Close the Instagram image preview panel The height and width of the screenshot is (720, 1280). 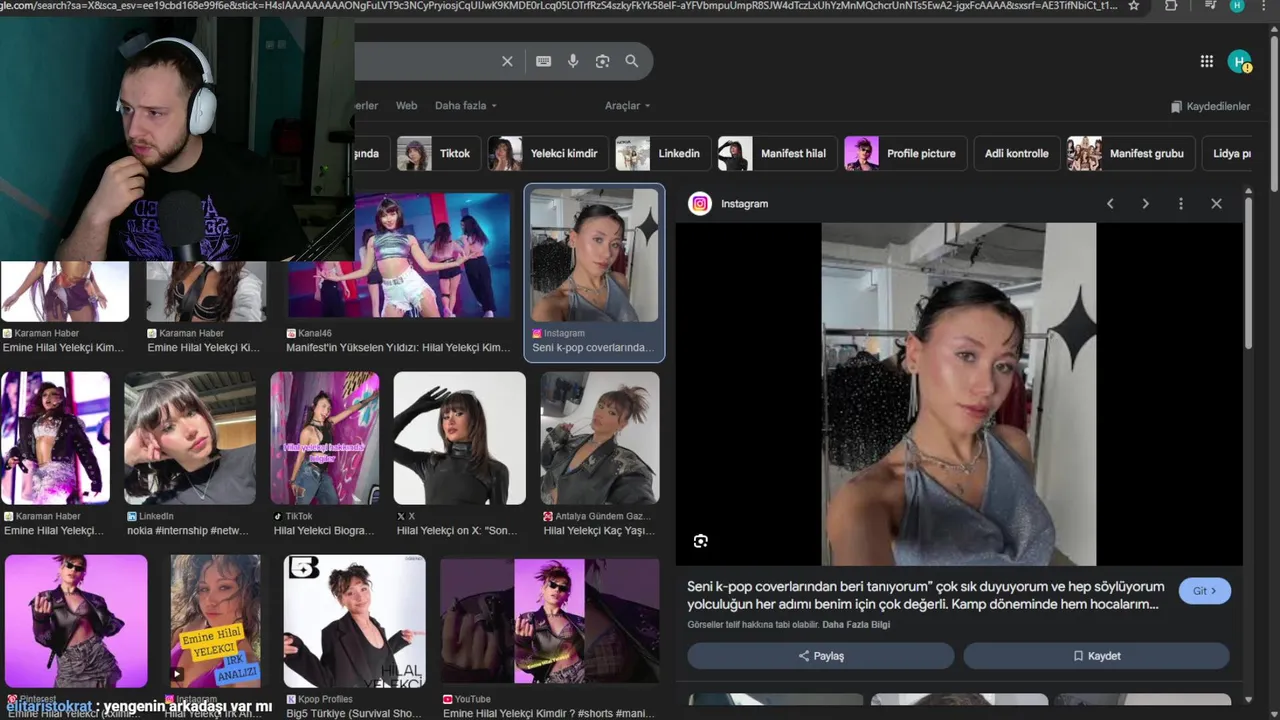pos(1216,203)
